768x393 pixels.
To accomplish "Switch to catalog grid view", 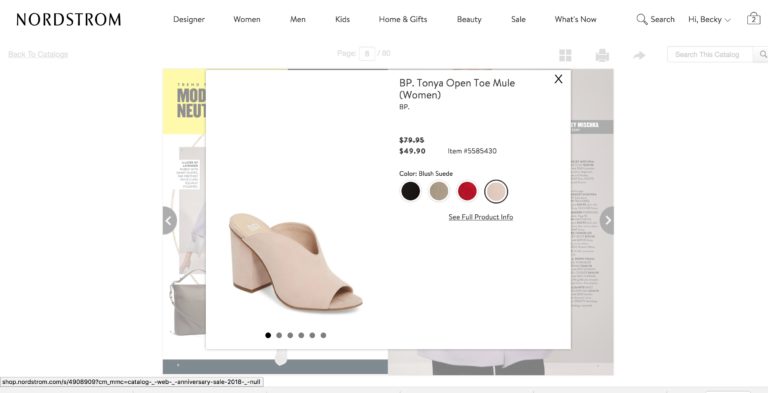I will click(565, 55).
